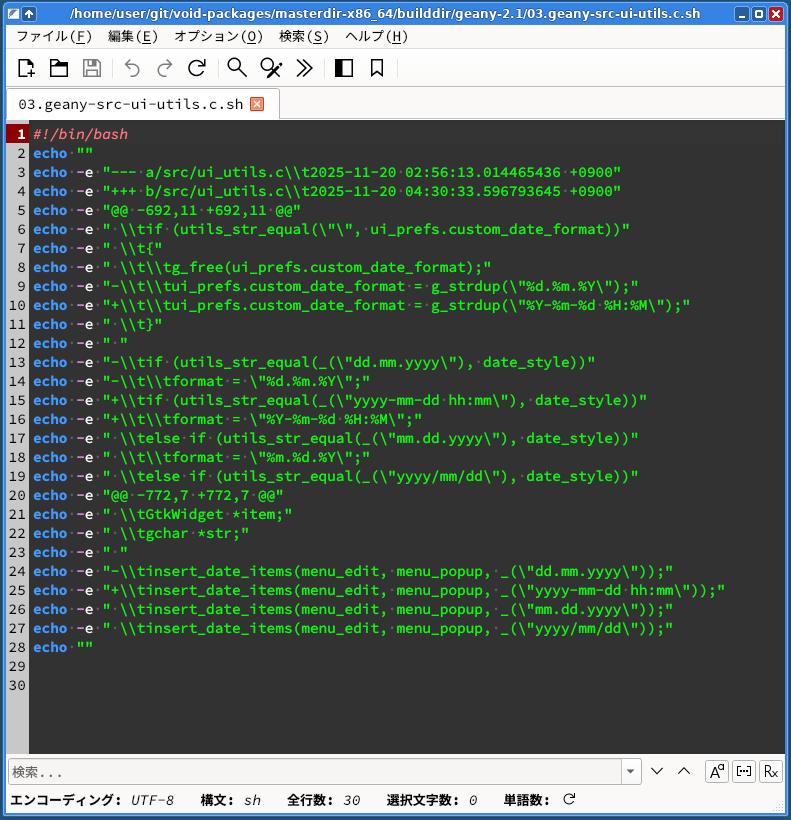The width and height of the screenshot is (791, 820).
Task: Click the "@@ -772,7 +772,7 @@" hunk header text
Action: (193, 495)
